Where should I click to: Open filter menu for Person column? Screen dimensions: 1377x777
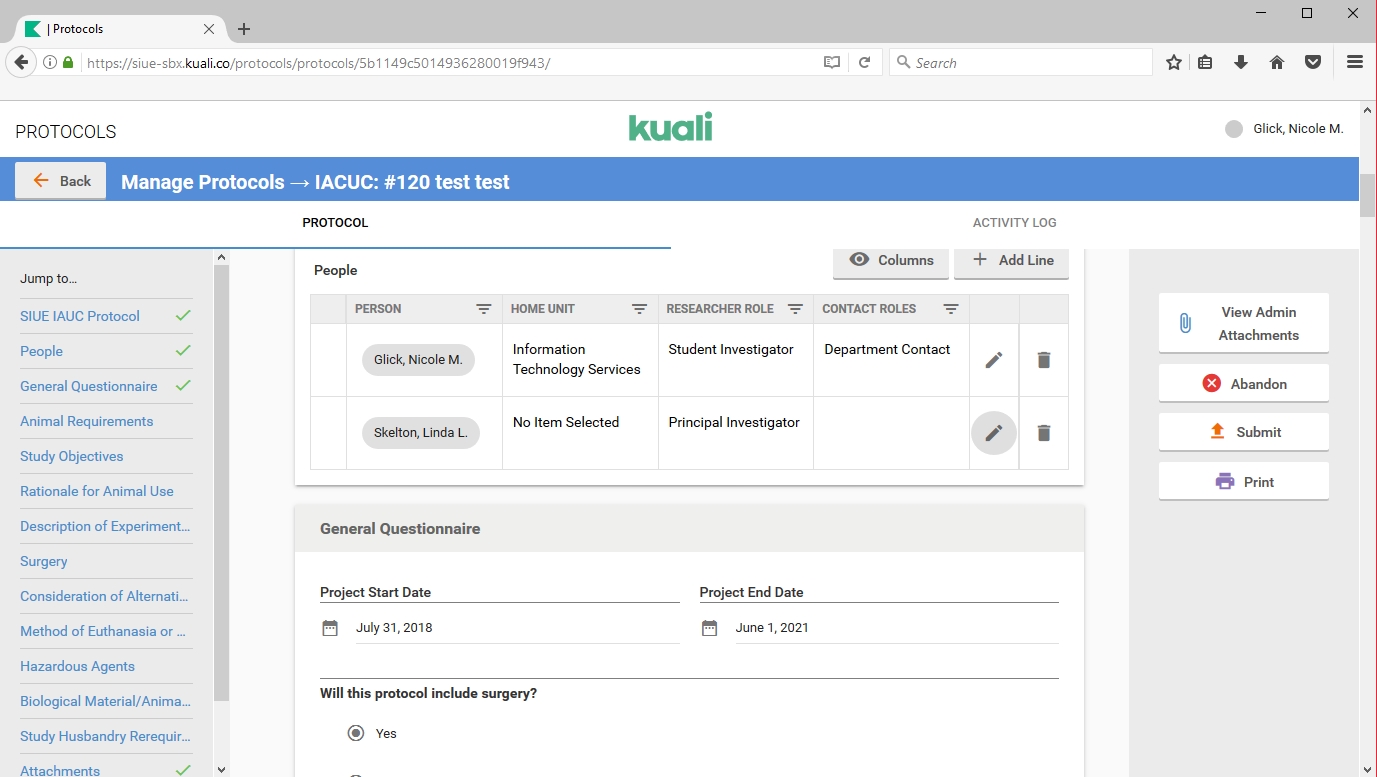pyautogui.click(x=483, y=309)
